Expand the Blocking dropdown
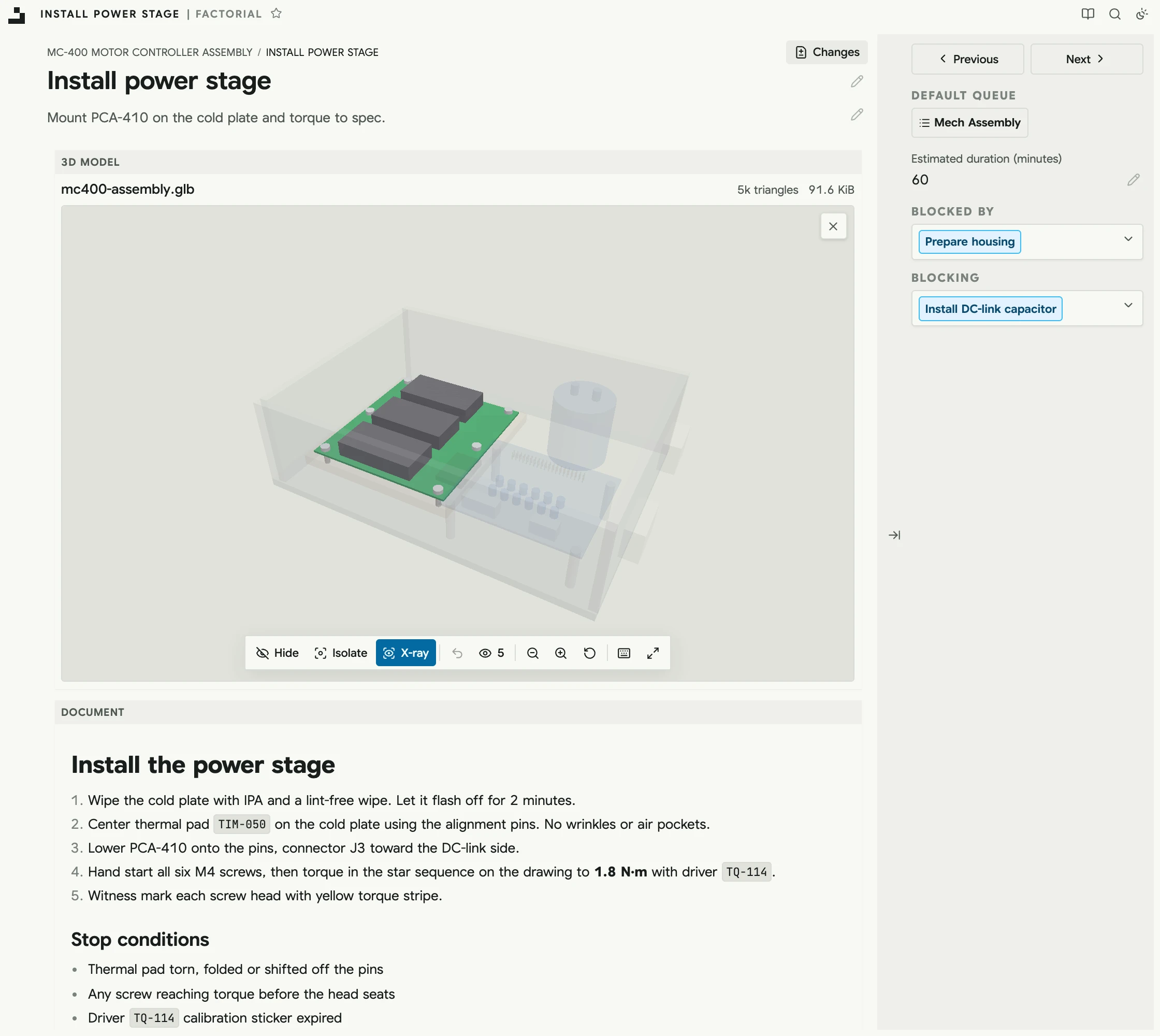This screenshot has width=1160, height=1036. 1128,306
